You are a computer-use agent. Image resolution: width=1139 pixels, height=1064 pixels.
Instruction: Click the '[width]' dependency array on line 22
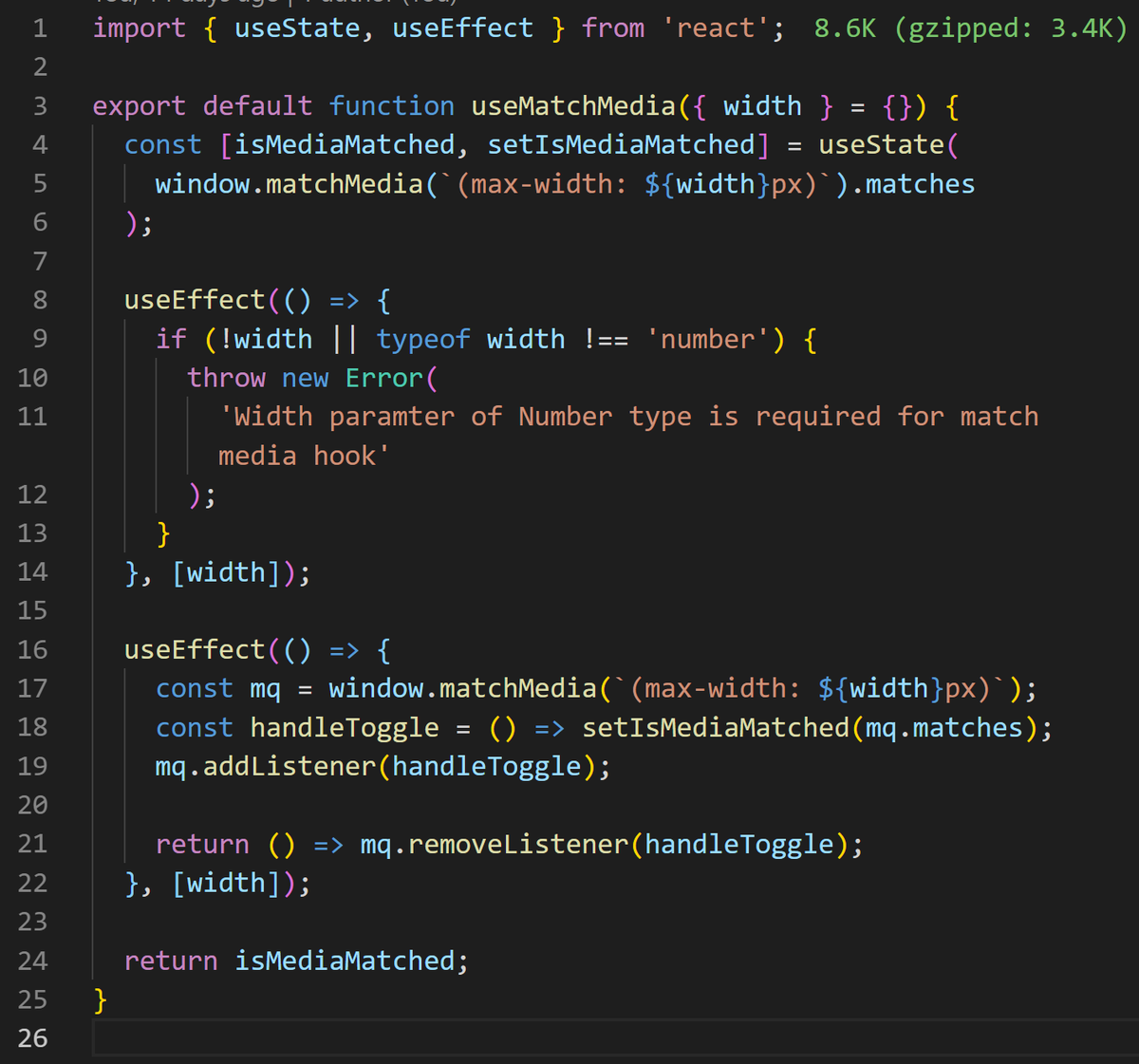(226, 885)
